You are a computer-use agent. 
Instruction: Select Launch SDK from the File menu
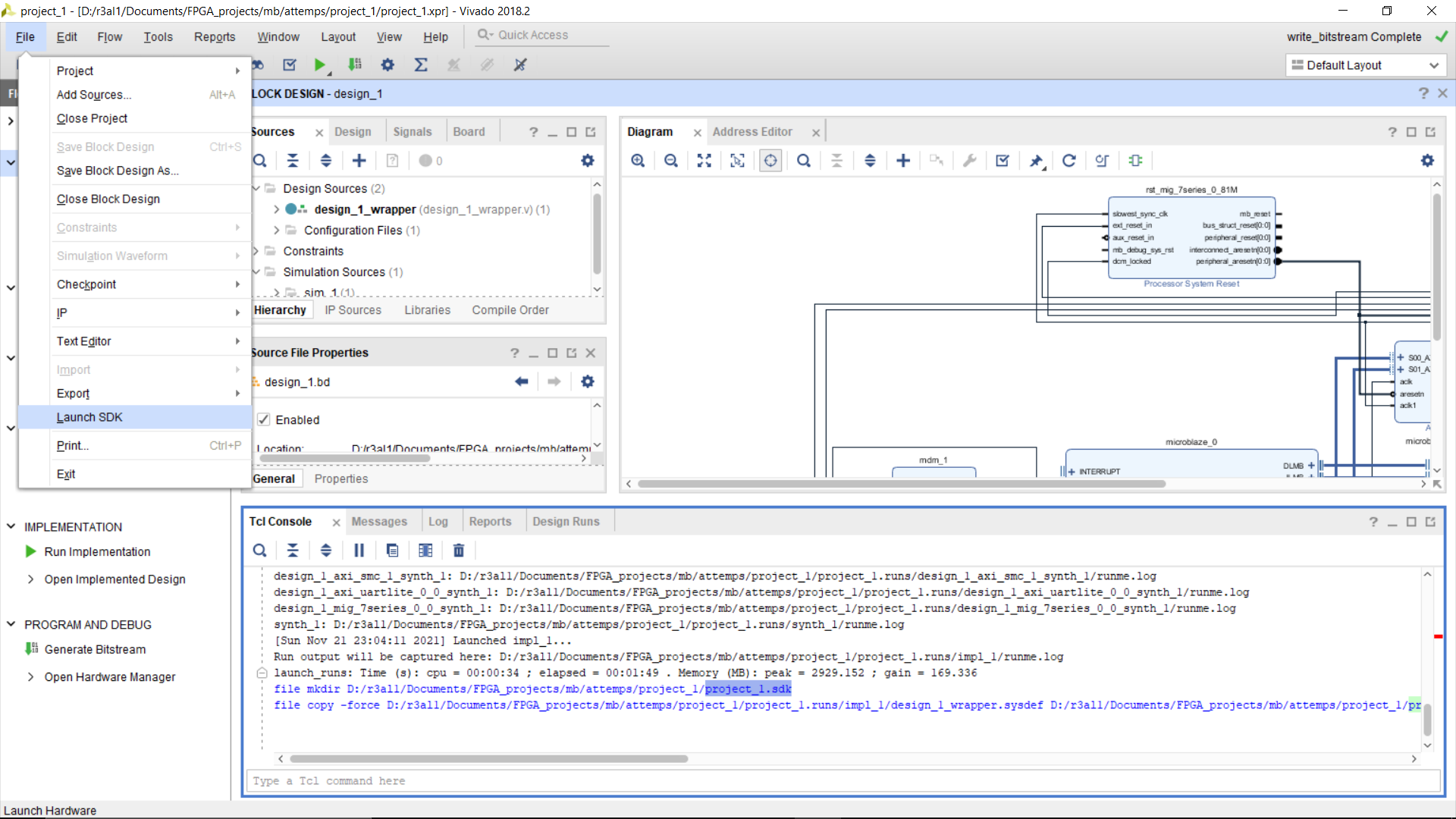[89, 417]
